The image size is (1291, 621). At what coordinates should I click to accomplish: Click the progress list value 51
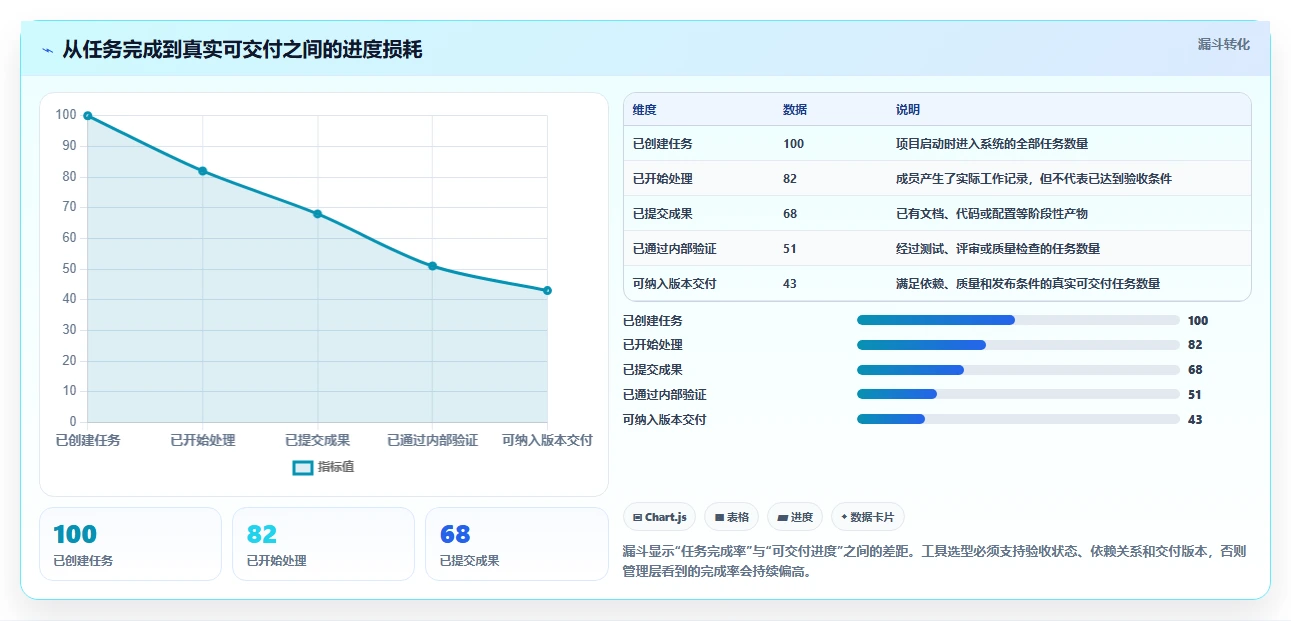coord(1195,395)
